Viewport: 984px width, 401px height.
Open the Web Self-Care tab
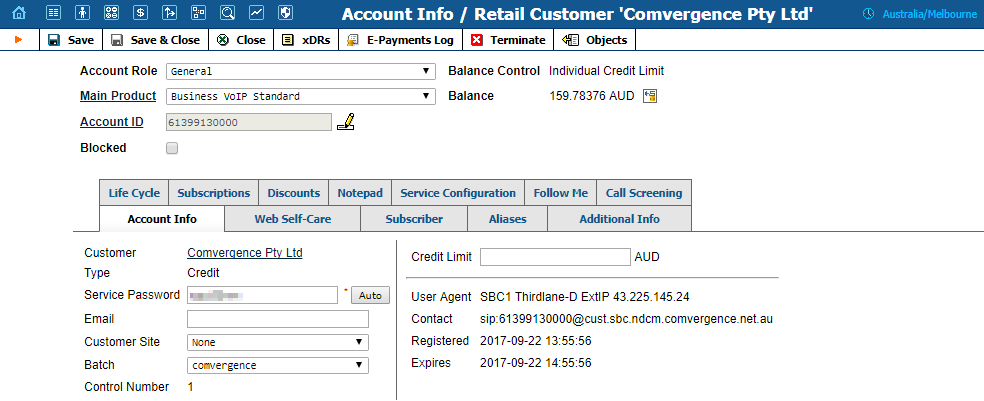pos(292,219)
